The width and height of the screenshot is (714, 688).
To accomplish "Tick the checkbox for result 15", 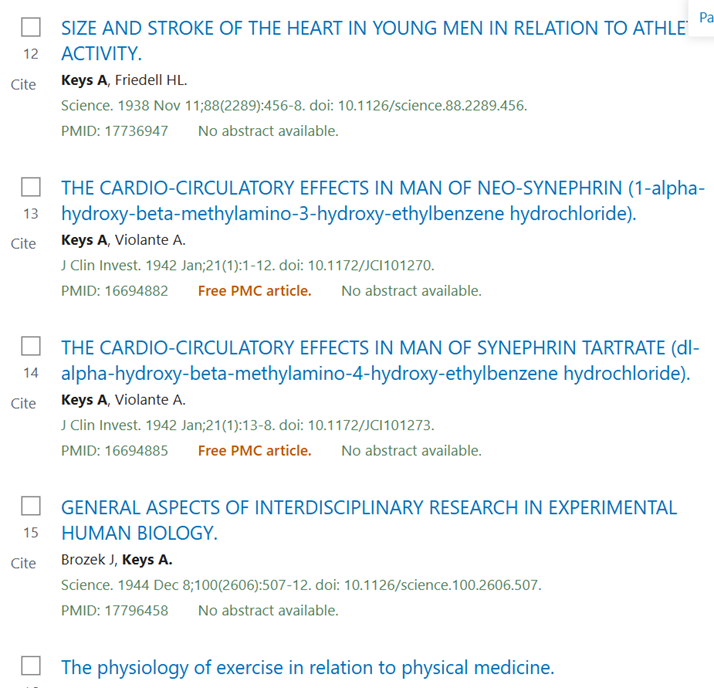I will 31,506.
